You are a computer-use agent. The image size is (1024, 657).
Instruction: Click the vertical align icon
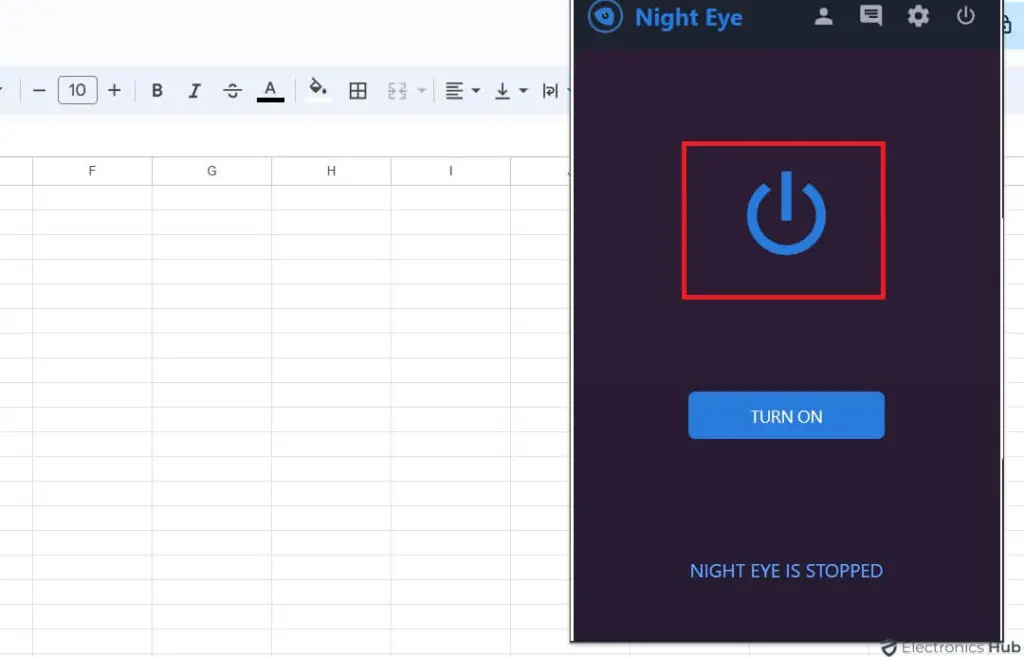point(502,90)
